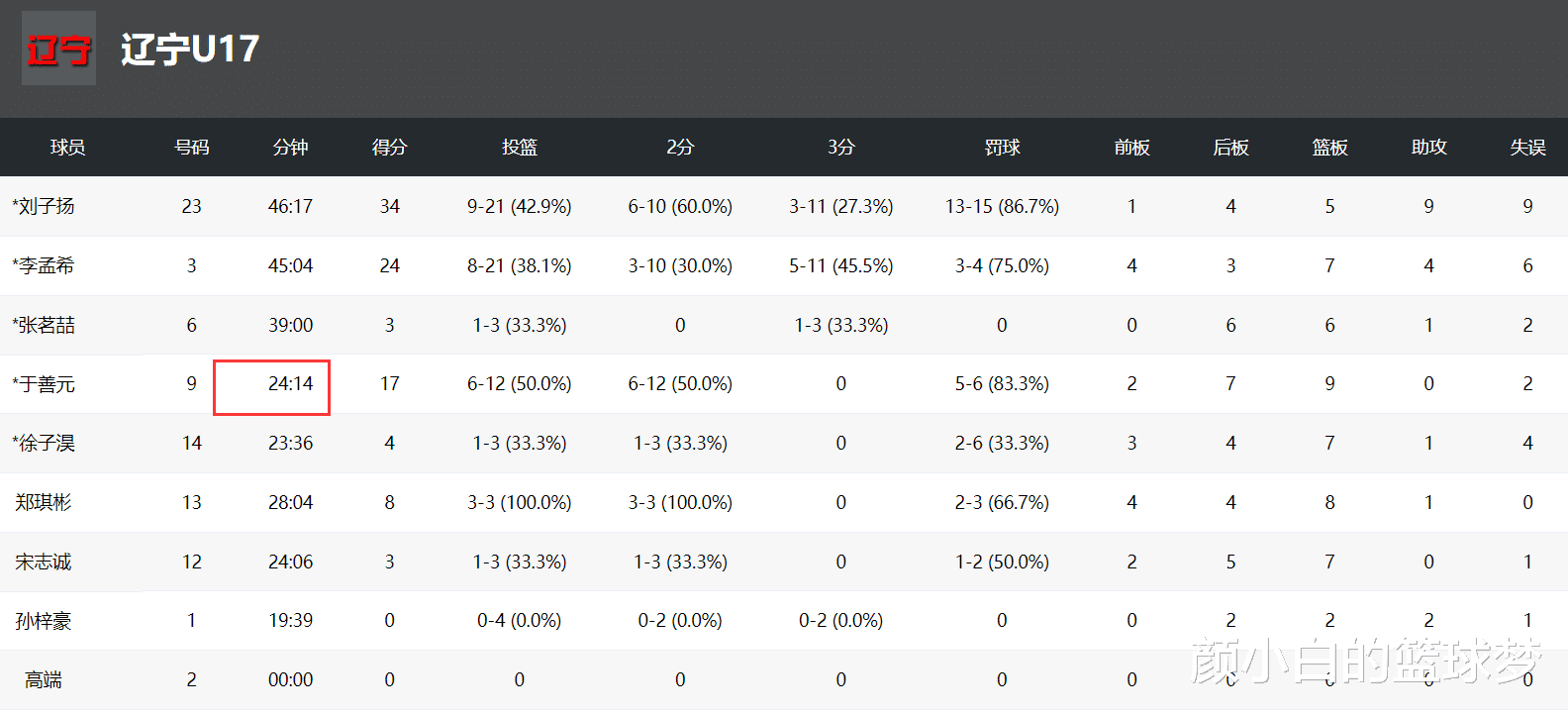Click the 助攻 column header
Viewport: 1568px width, 717px height.
1428,148
